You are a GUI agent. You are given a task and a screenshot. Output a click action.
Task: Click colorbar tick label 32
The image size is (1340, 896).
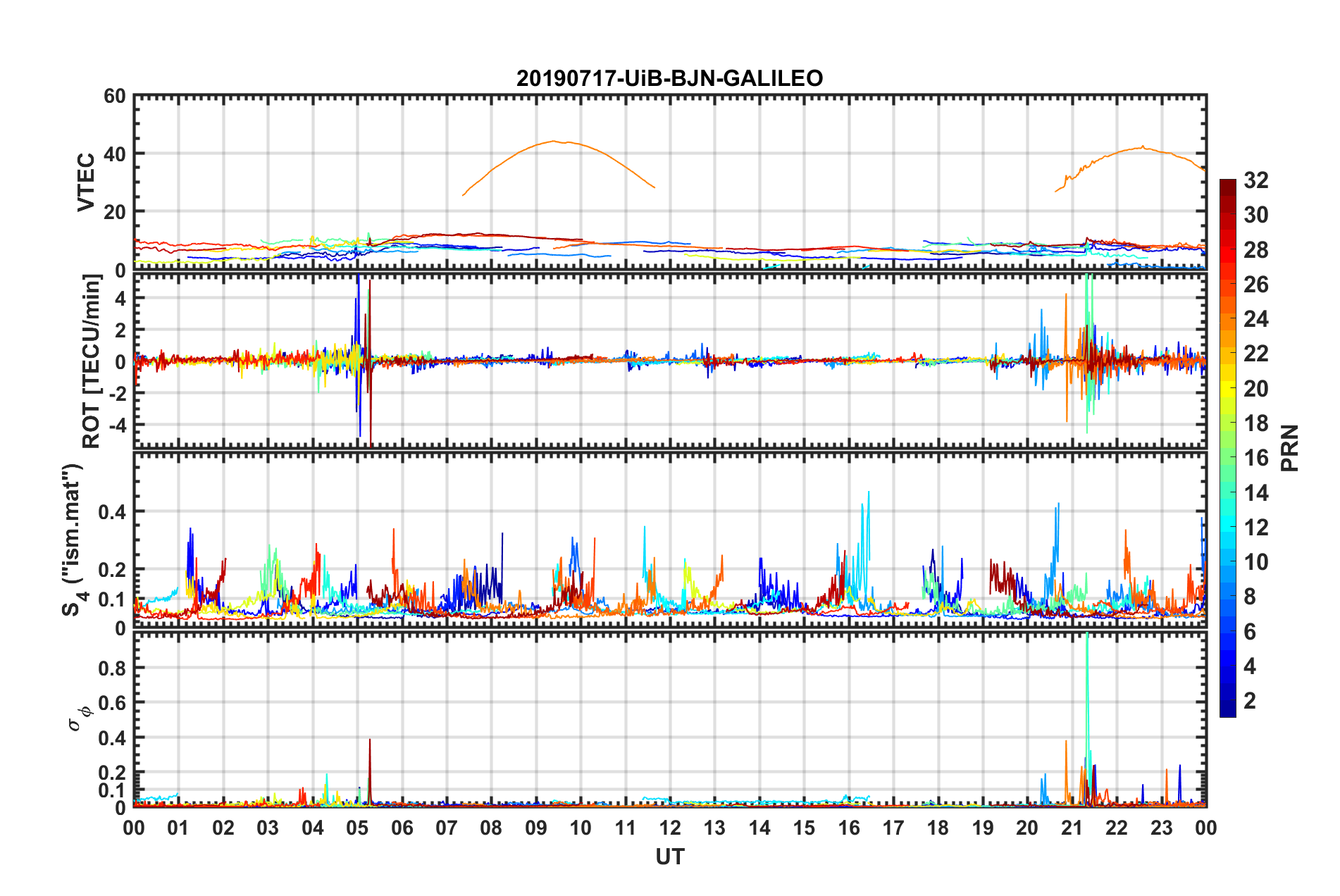coord(1256,180)
